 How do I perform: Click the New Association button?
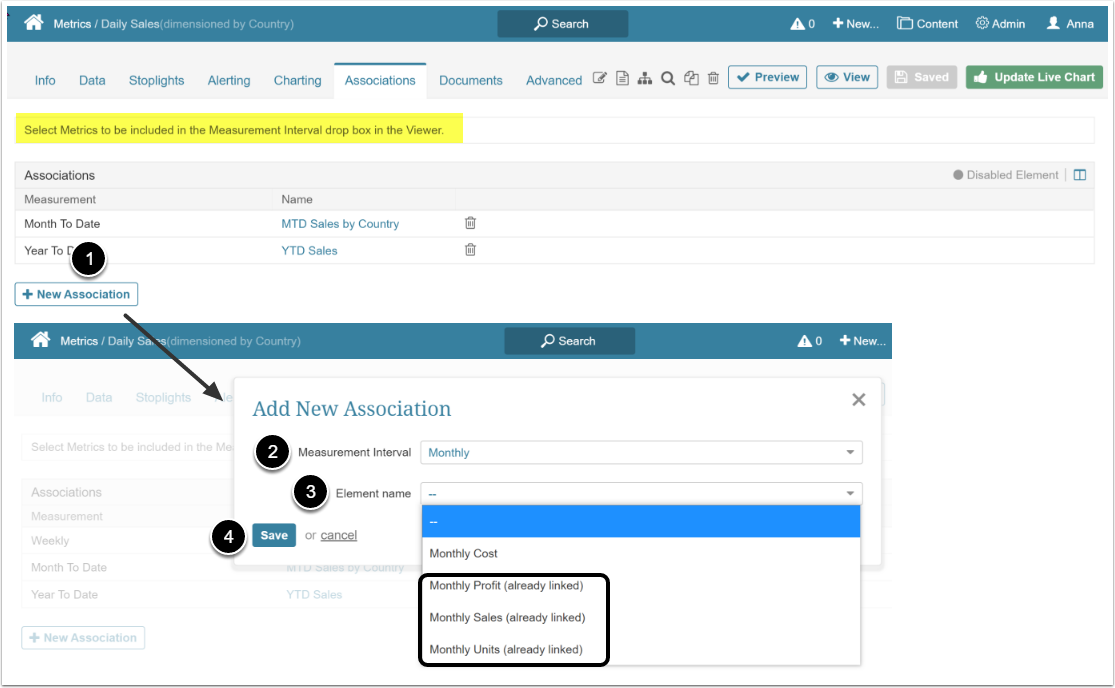click(x=76, y=294)
